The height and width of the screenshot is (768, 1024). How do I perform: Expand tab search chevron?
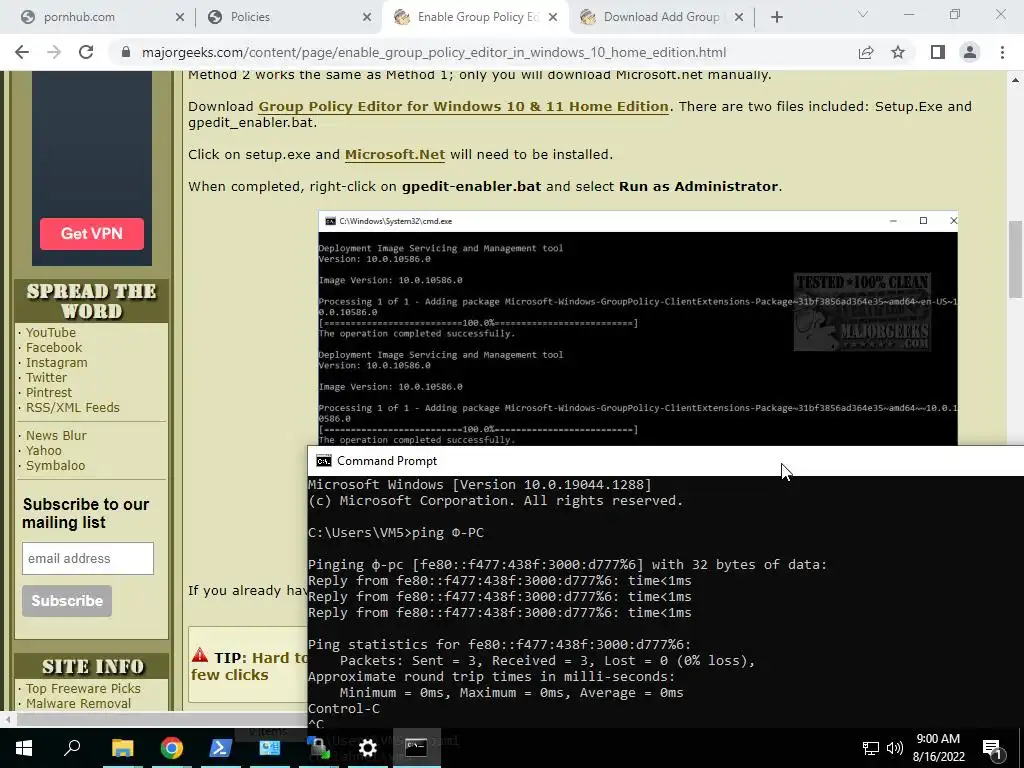point(863,14)
